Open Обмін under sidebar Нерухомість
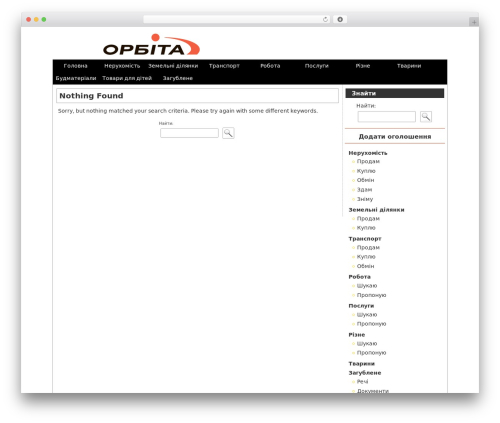500x423 pixels. click(x=365, y=180)
